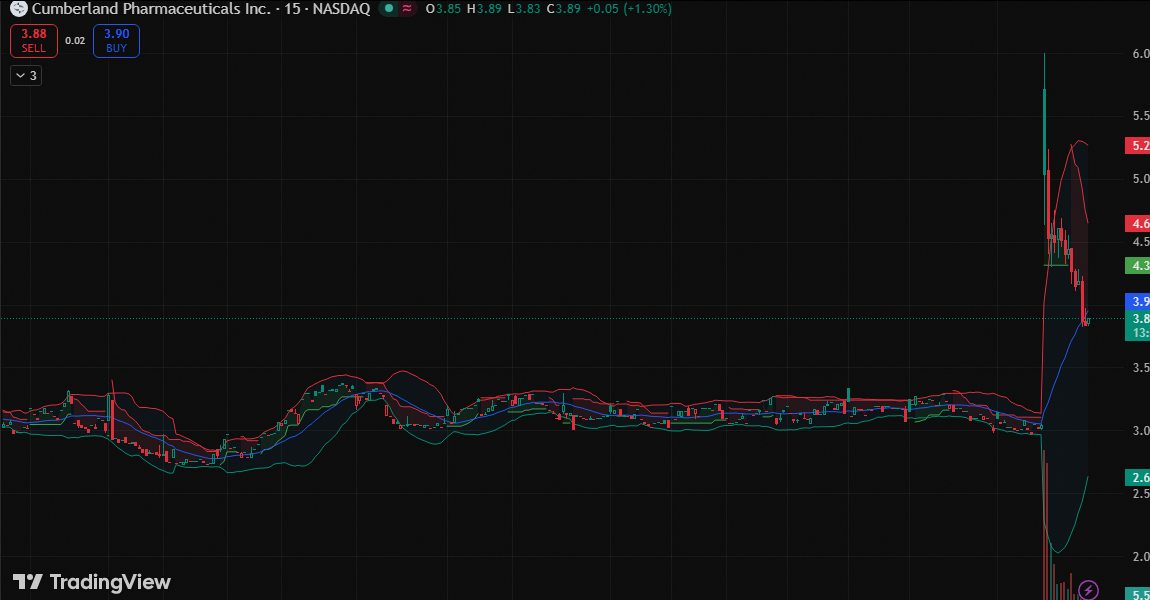This screenshot has height=600, width=1150.
Task: Click the Cumberland Pharmaceuticals company logo icon
Action: (x=18, y=9)
